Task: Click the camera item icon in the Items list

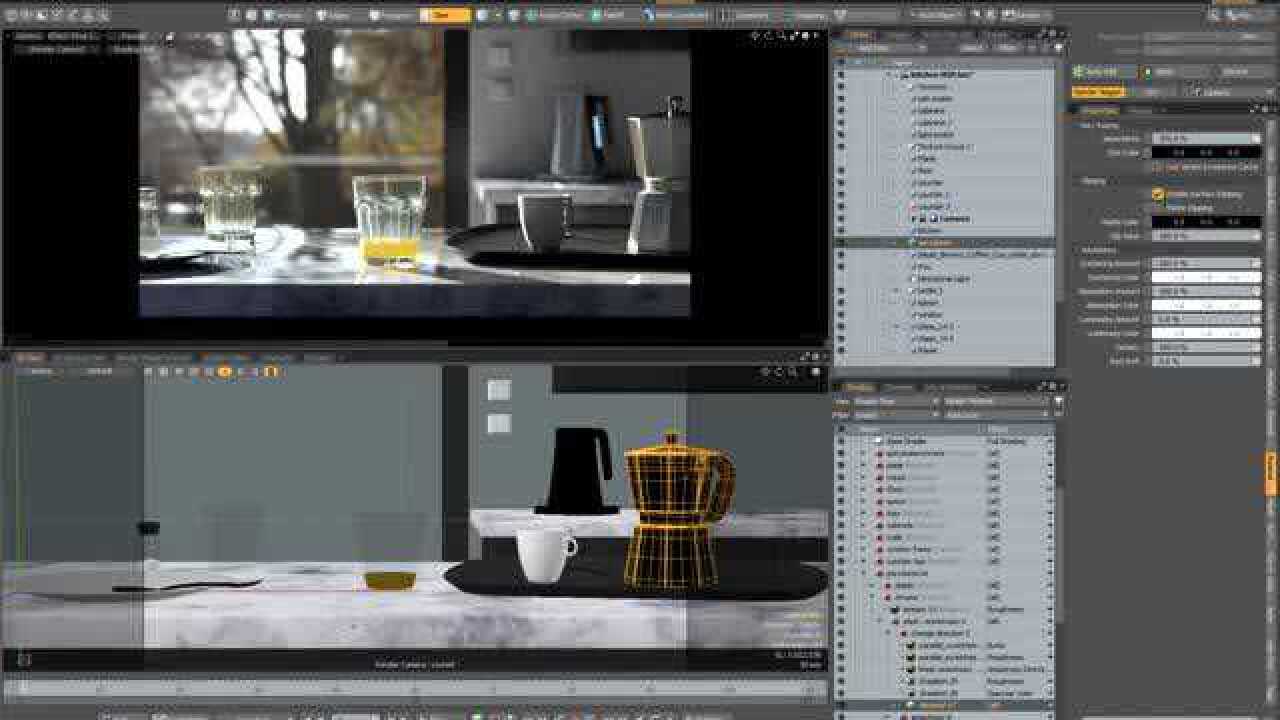Action: pyautogui.click(x=932, y=218)
